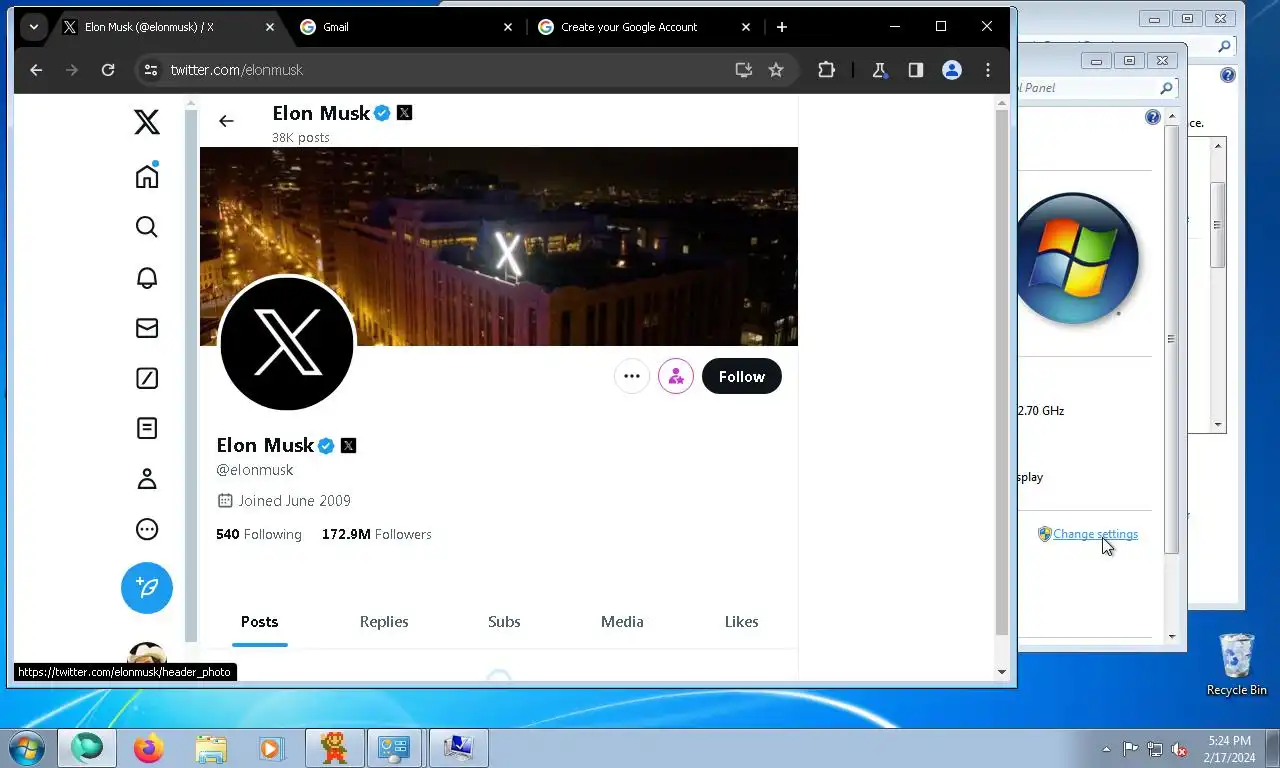The width and height of the screenshot is (1280, 768).
Task: Click the browser page vertical scrollbar
Action: [1002, 373]
